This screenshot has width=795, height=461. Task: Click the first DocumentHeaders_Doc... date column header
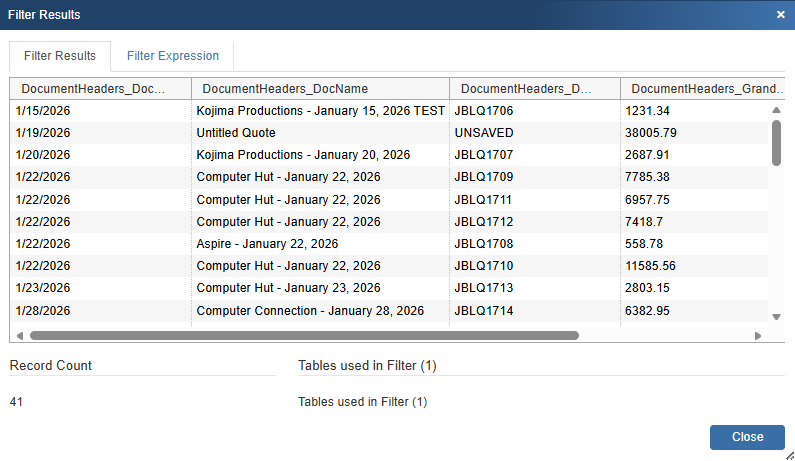pos(100,88)
